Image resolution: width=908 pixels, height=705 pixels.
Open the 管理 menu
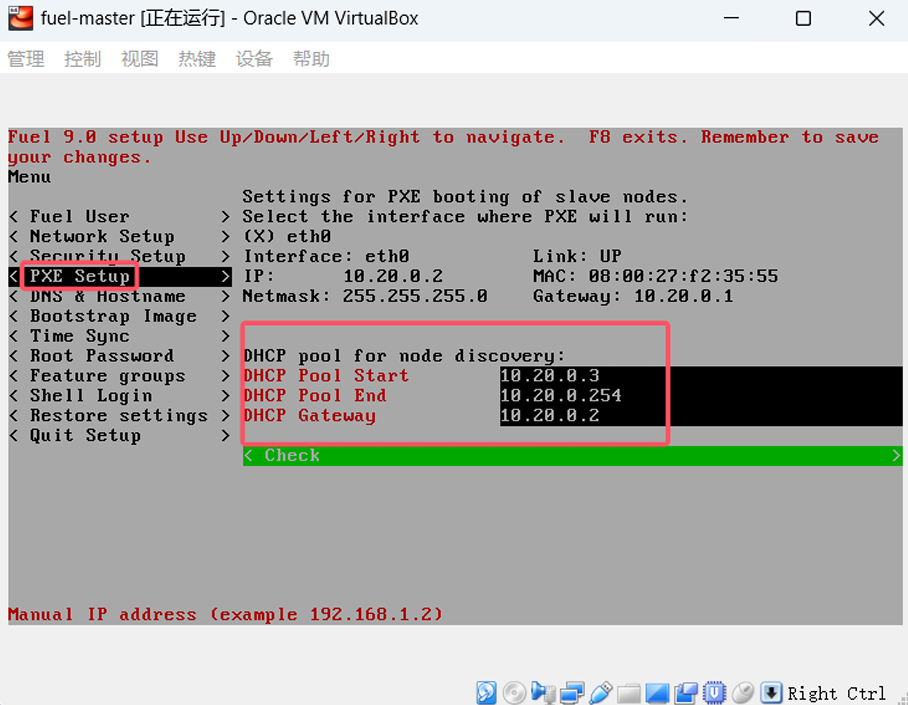click(25, 59)
